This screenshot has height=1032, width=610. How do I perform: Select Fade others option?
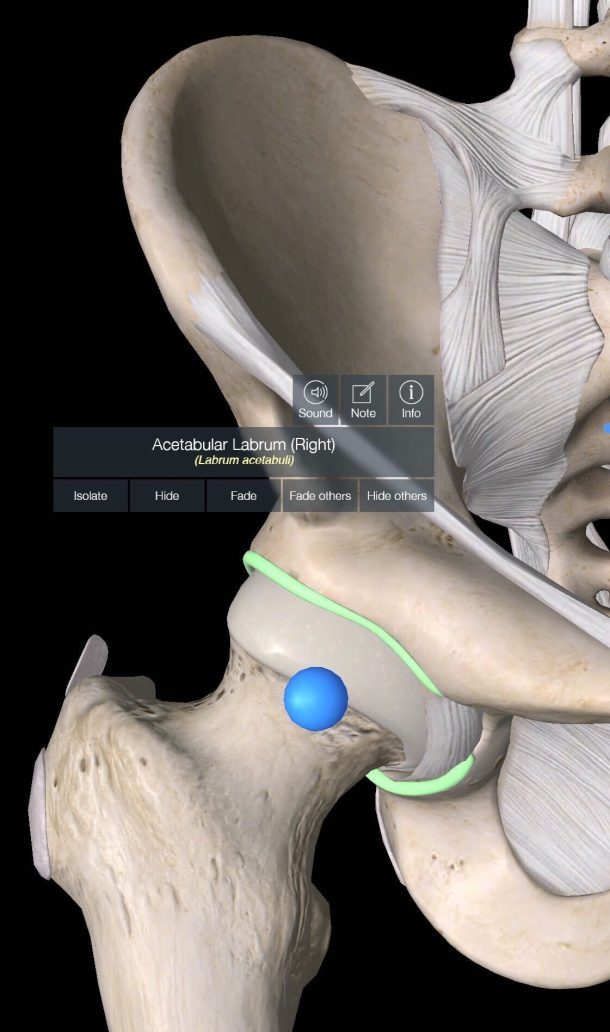tap(320, 496)
